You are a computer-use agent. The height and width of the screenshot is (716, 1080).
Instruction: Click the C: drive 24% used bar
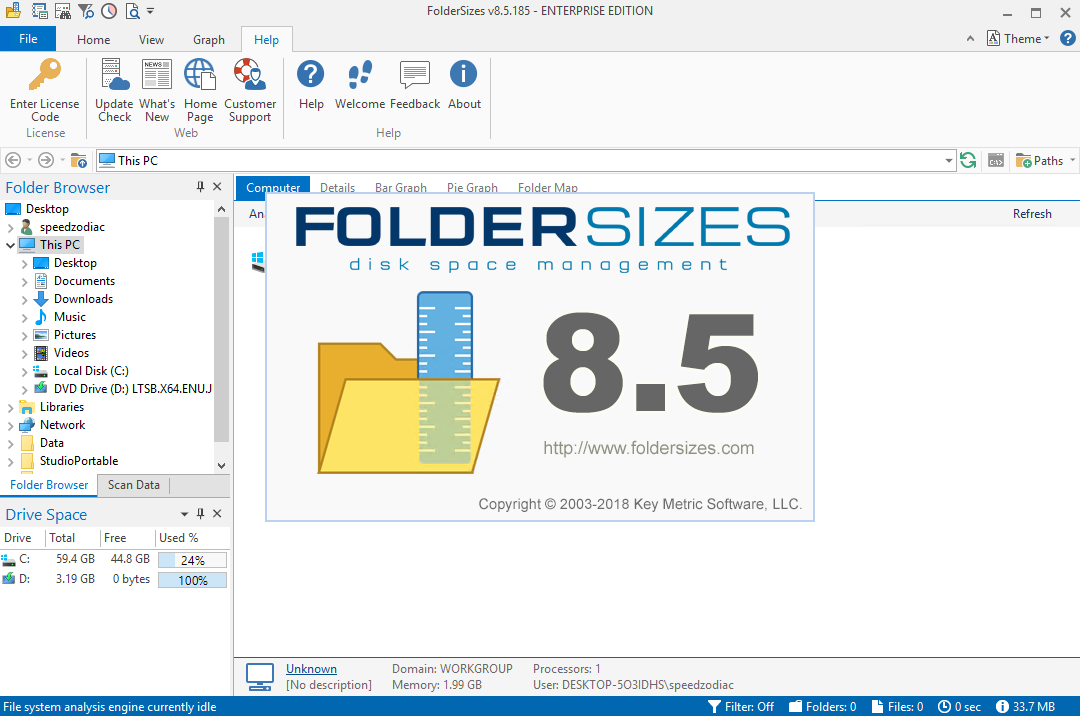click(192, 560)
